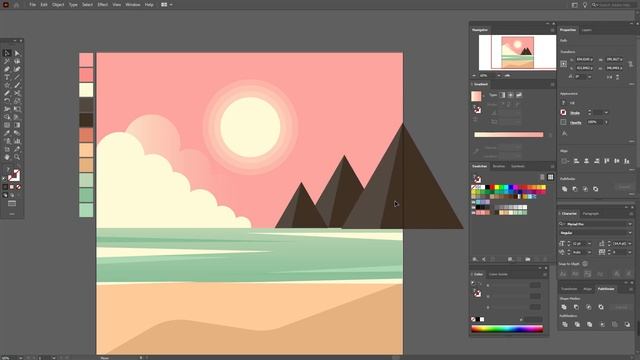Open the File menu
640x360 pixels.
pyautogui.click(x=32, y=5)
